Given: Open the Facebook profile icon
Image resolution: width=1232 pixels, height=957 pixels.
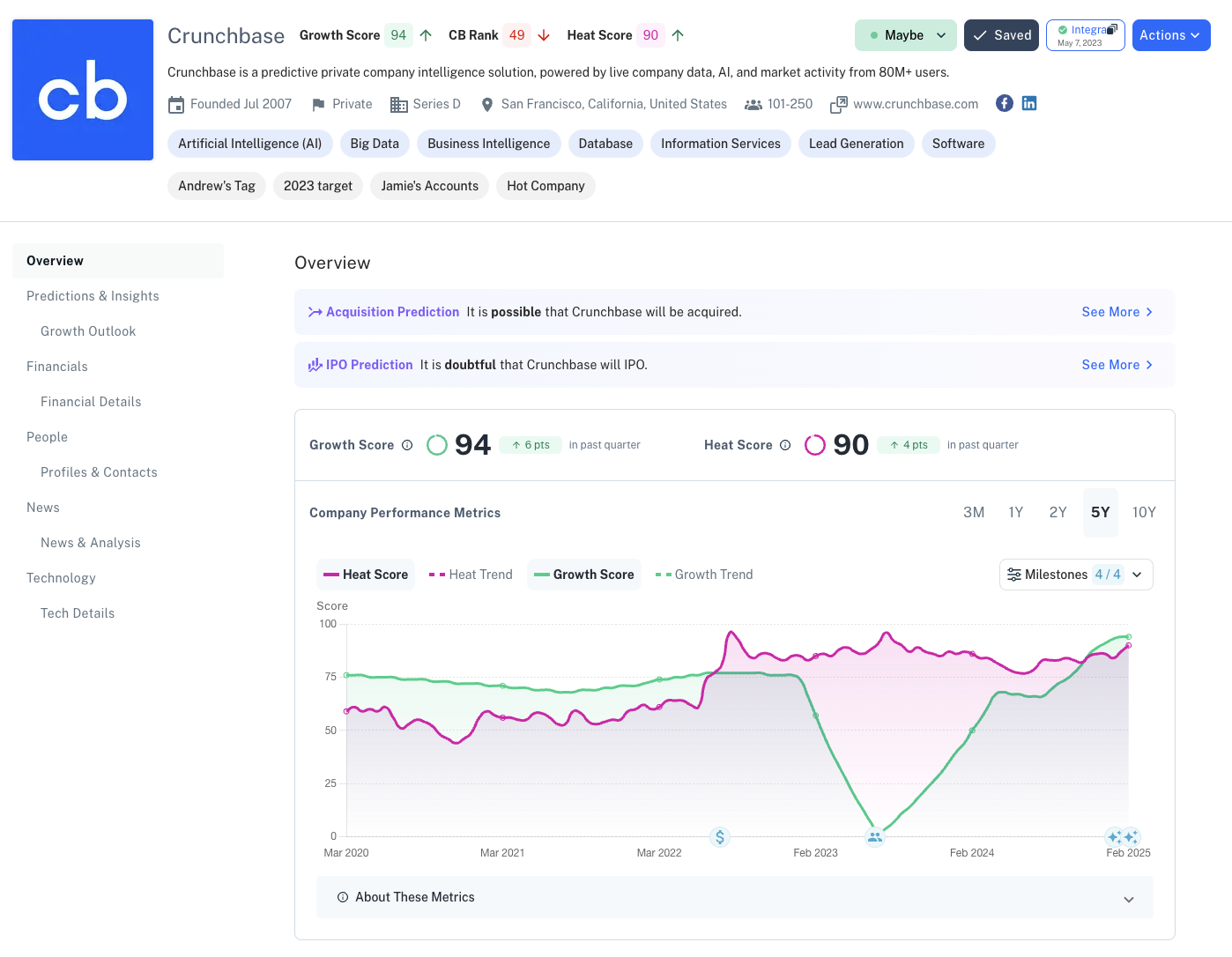Looking at the screenshot, I should 1005,103.
